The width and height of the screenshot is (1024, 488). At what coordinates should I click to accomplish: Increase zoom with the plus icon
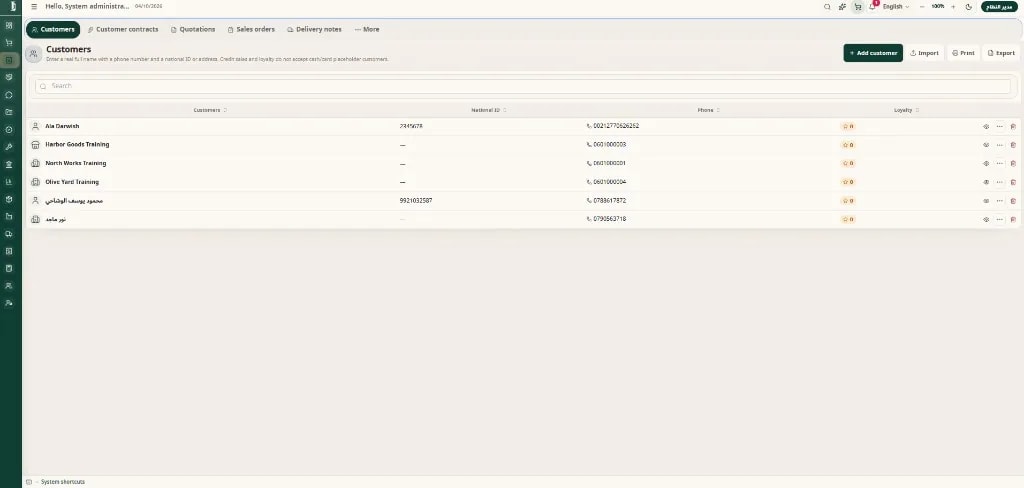[953, 7]
